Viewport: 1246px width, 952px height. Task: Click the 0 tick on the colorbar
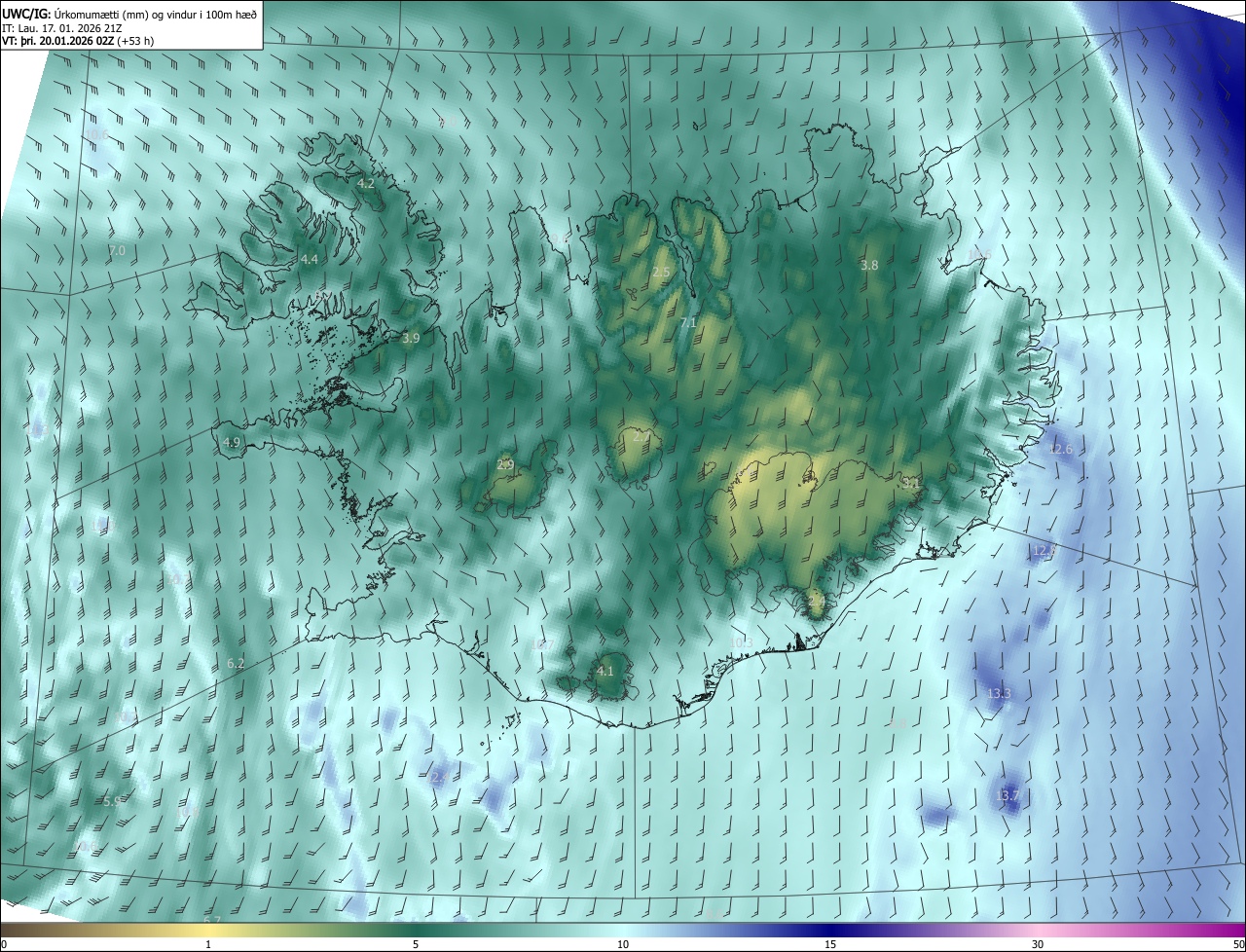click(4, 944)
